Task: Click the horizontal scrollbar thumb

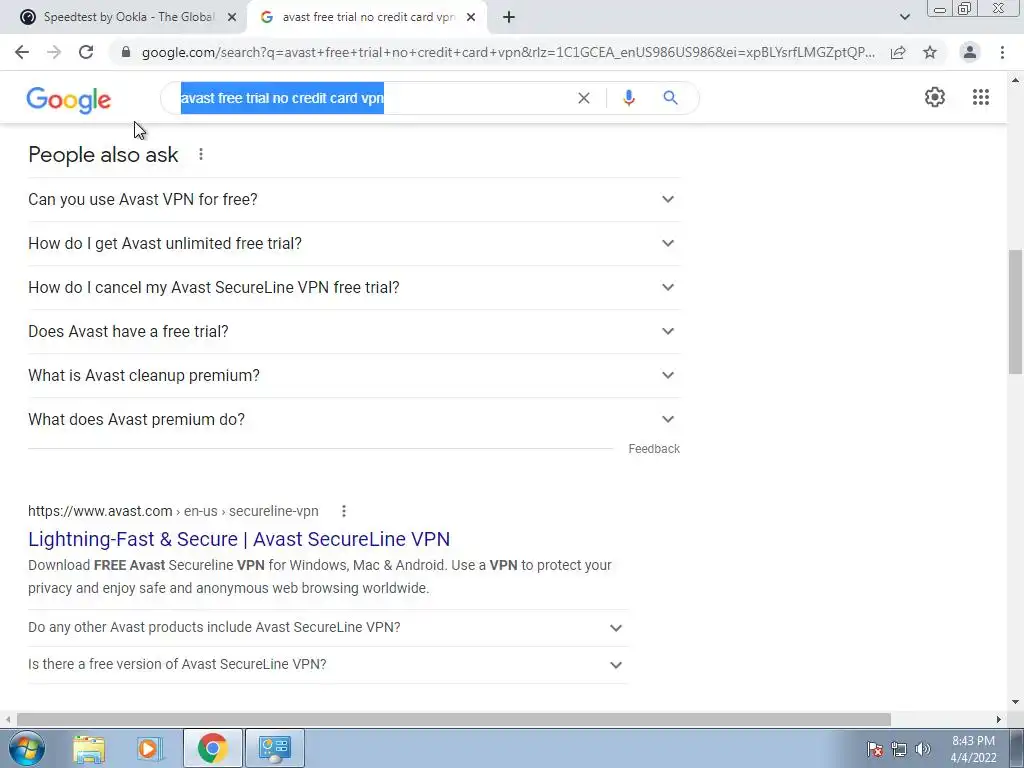Action: (x=454, y=719)
